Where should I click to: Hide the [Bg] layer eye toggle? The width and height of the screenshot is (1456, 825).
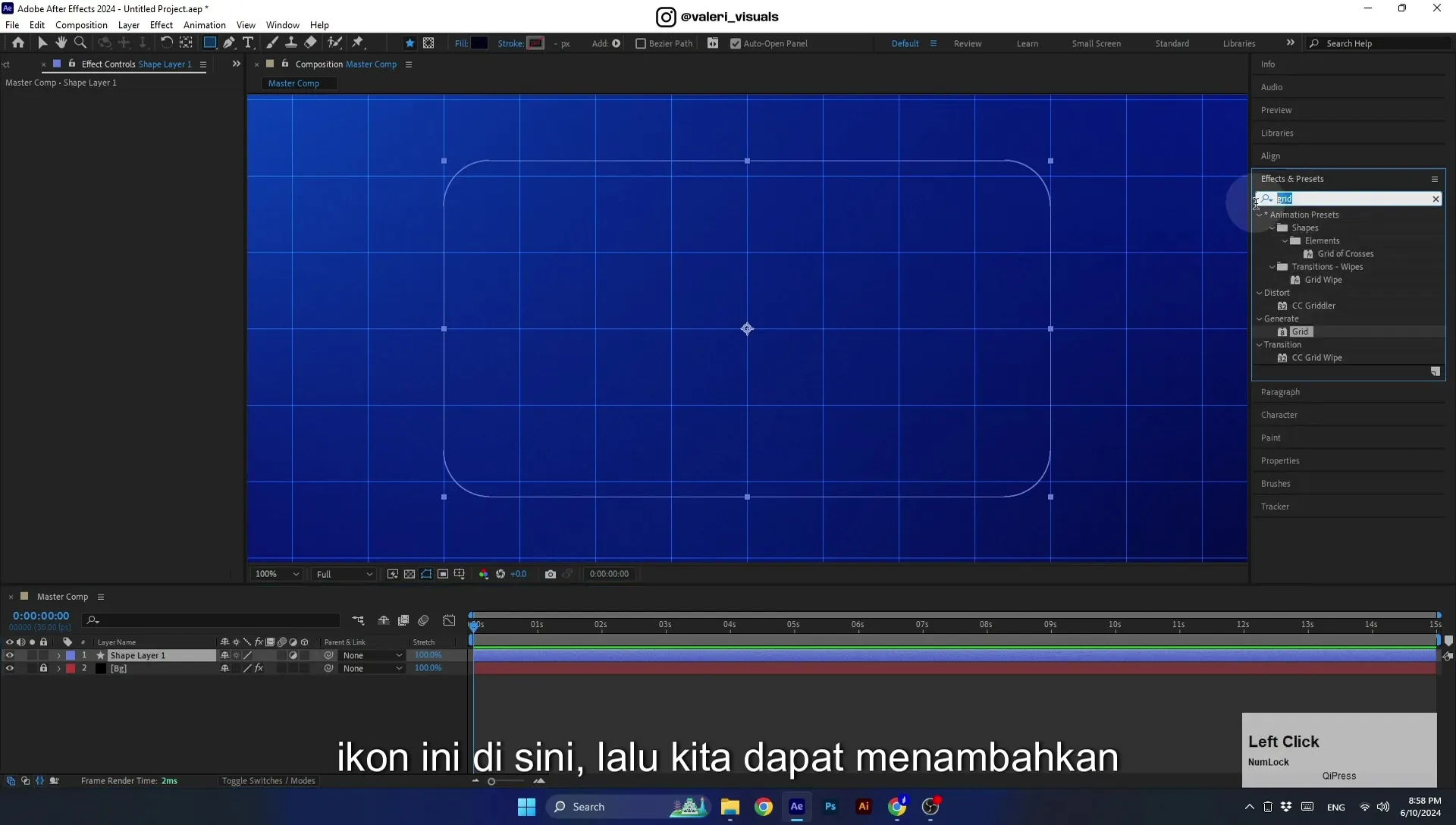(x=10, y=668)
